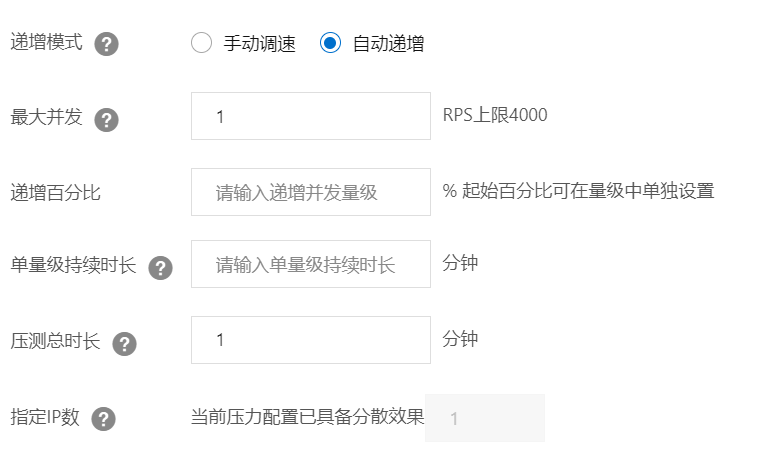The width and height of the screenshot is (772, 451).
Task: Select the 手动调速 radio button
Action: click(x=201, y=43)
